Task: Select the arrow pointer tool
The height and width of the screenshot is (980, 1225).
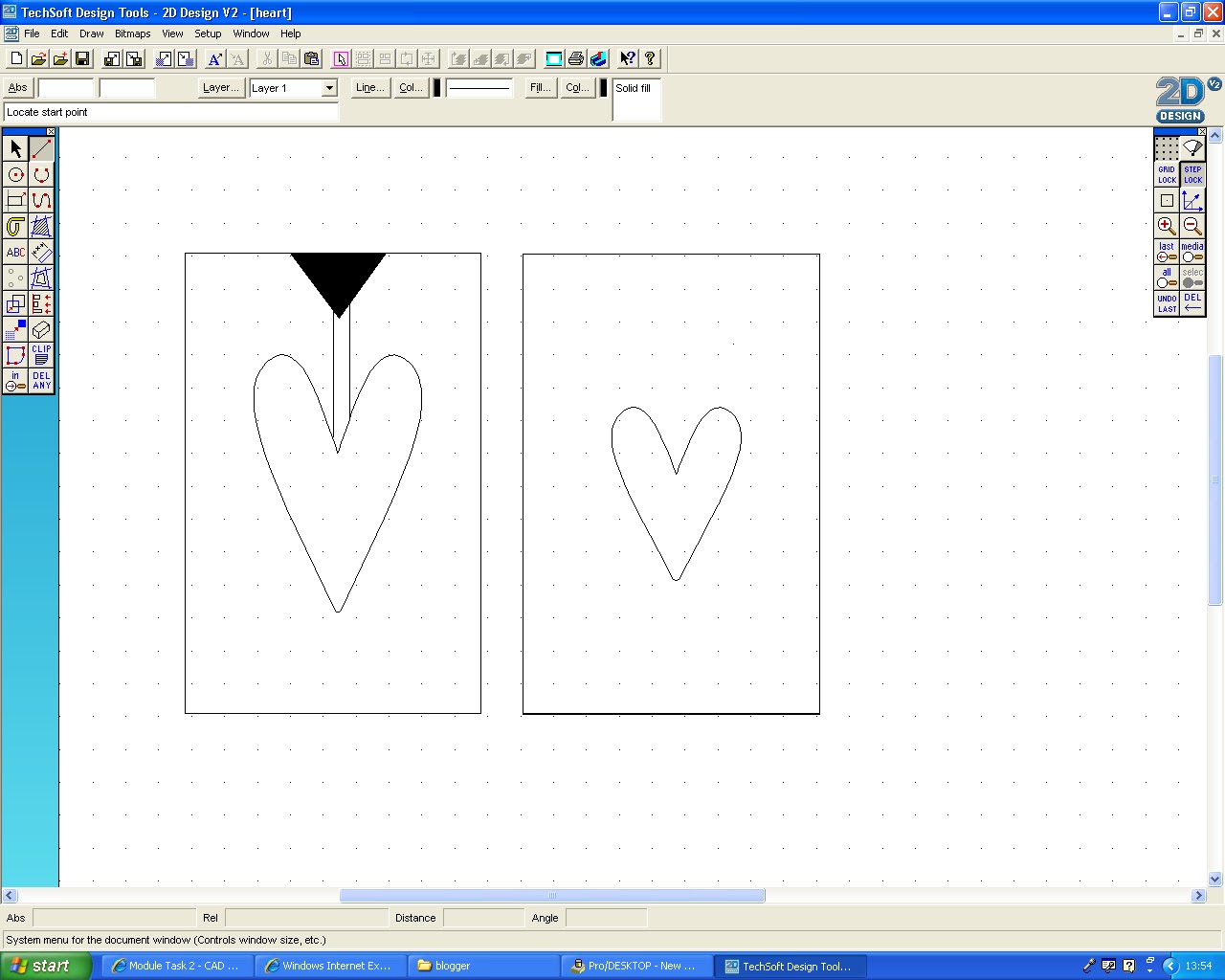Action: pos(14,148)
